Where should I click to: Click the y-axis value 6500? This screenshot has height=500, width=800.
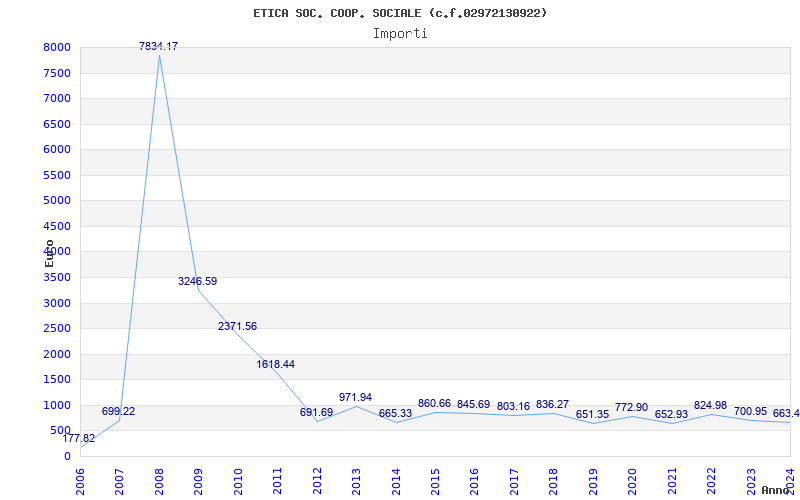pos(57,124)
